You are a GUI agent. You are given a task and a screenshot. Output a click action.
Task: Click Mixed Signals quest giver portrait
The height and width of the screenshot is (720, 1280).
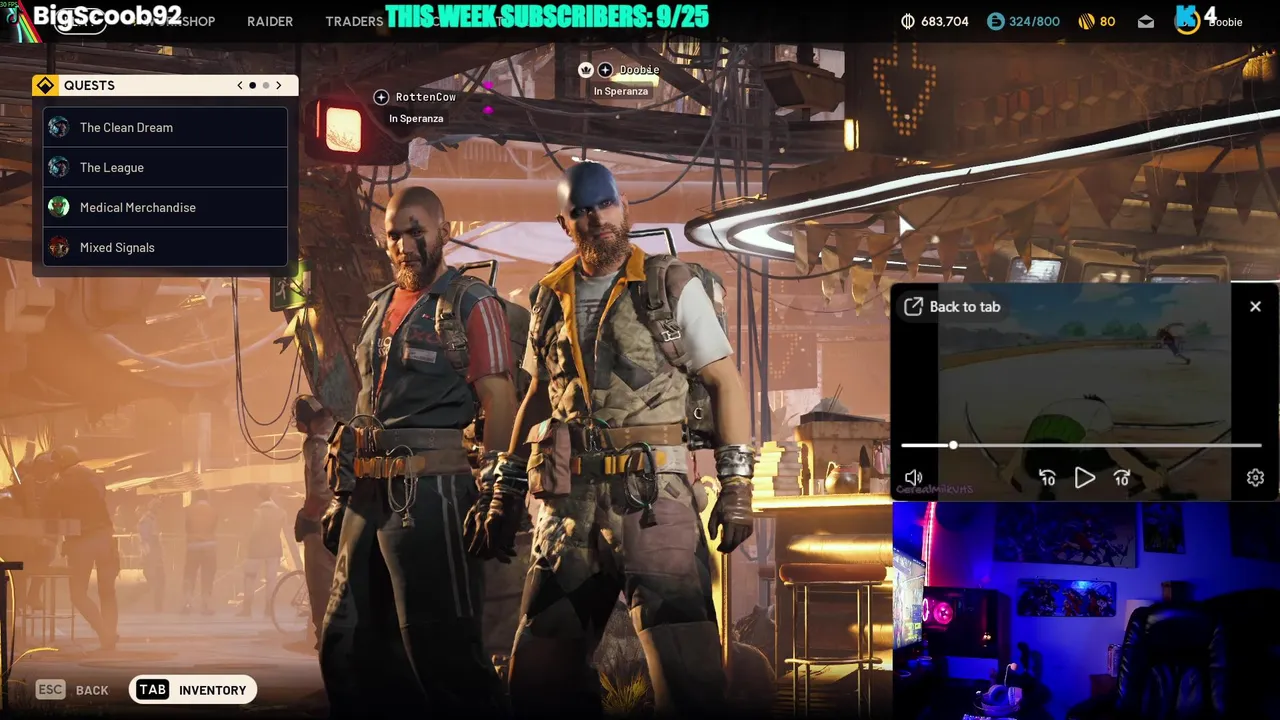[59, 247]
